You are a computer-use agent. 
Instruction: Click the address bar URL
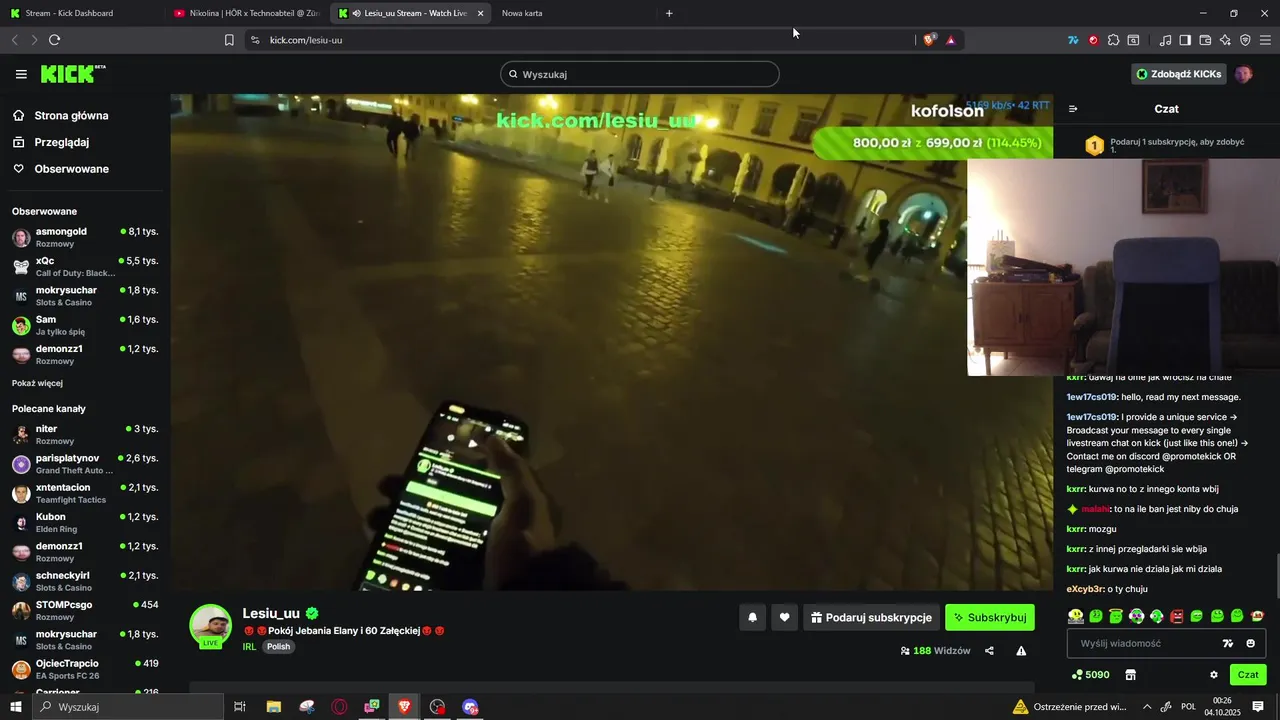pyautogui.click(x=306, y=40)
